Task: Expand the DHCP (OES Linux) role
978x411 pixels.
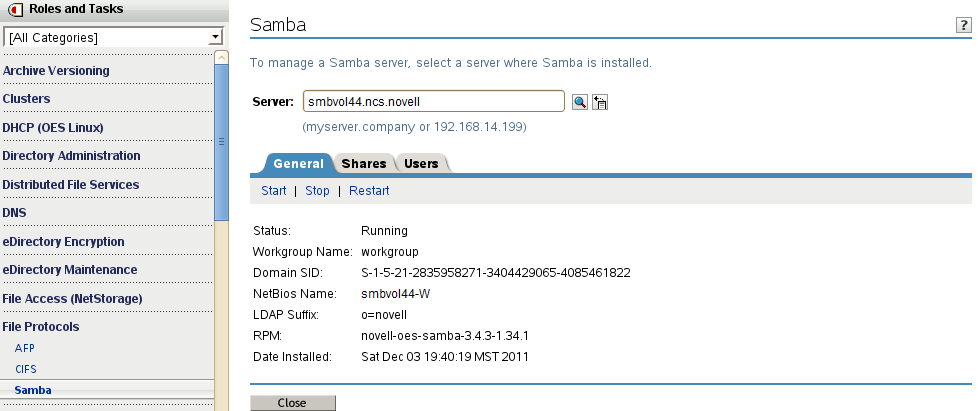Action: tap(53, 128)
